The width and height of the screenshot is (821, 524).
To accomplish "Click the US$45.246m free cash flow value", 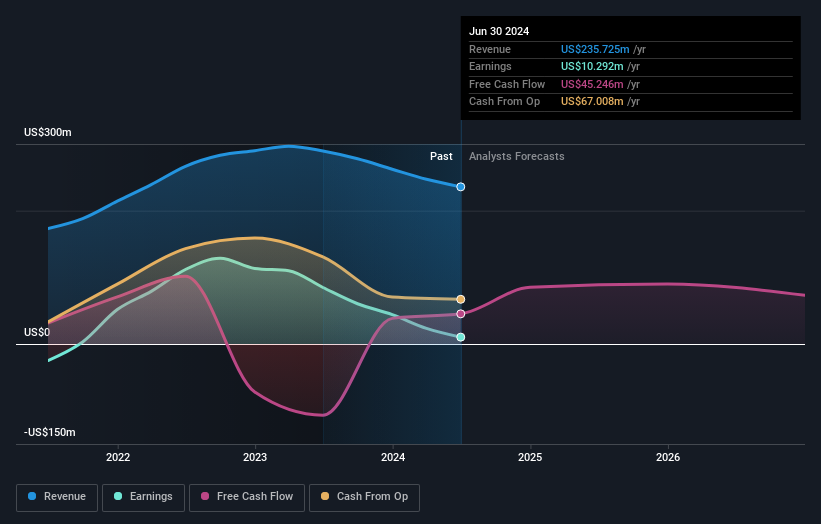I will [x=592, y=84].
